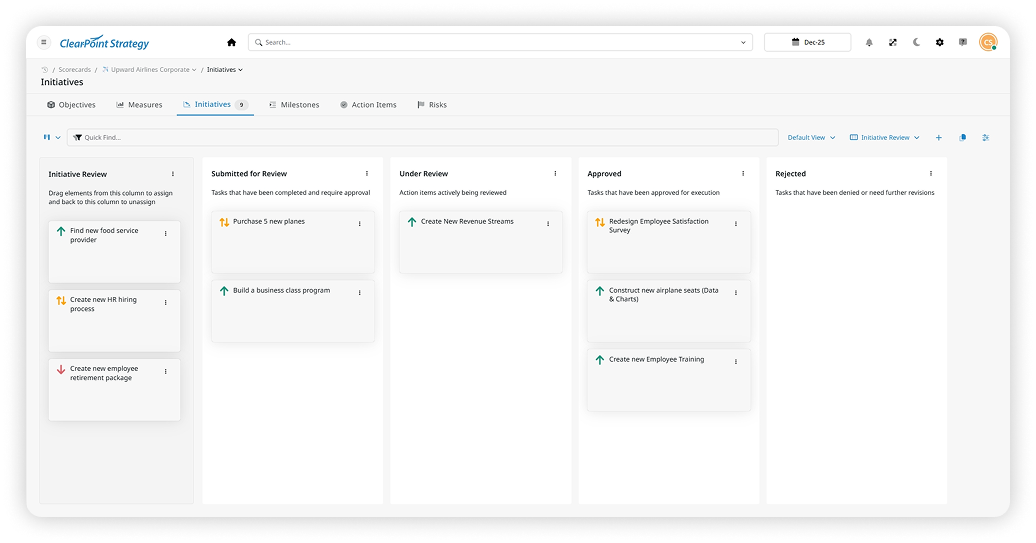Screen dimensions: 1036x543
Task: Expand the Default View dropdown
Action: [x=811, y=137]
